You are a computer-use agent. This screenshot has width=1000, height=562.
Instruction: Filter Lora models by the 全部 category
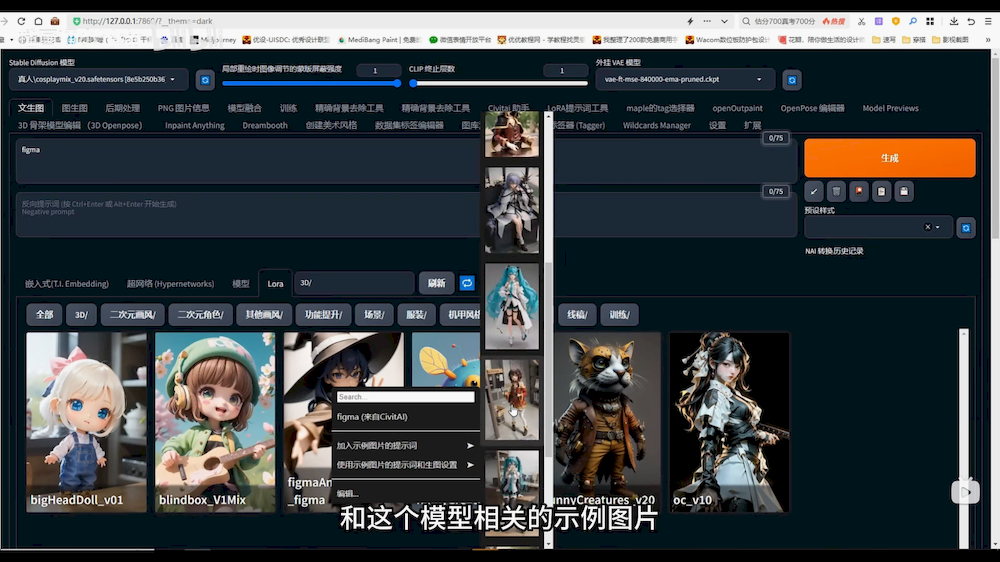coord(44,315)
